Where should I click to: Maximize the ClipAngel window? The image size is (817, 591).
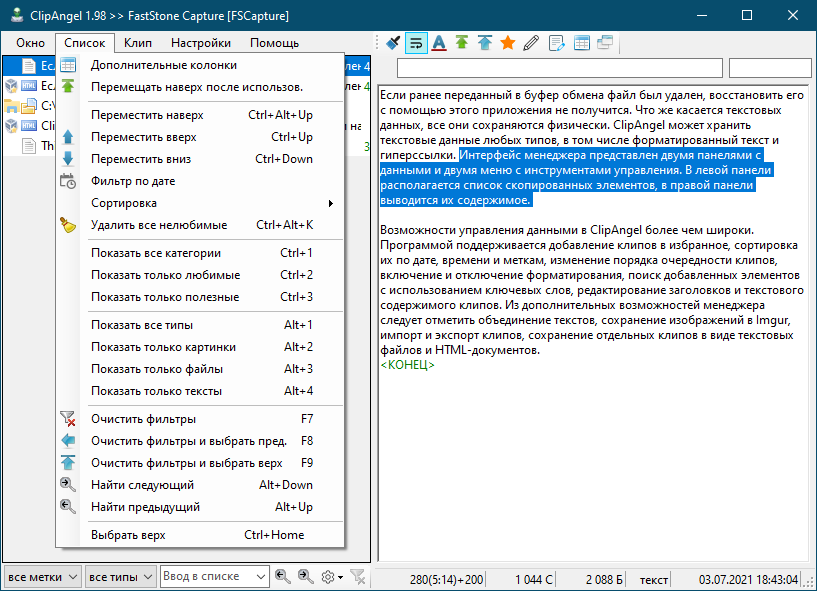pos(747,15)
